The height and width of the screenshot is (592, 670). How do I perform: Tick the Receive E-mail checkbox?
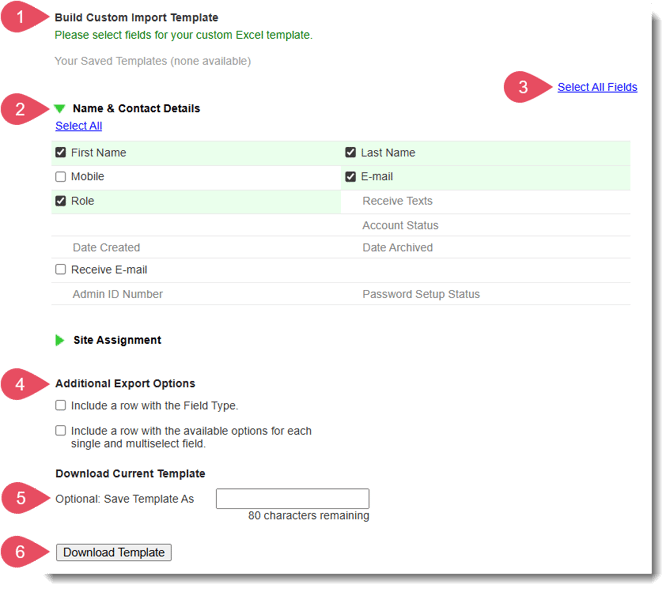(x=61, y=270)
